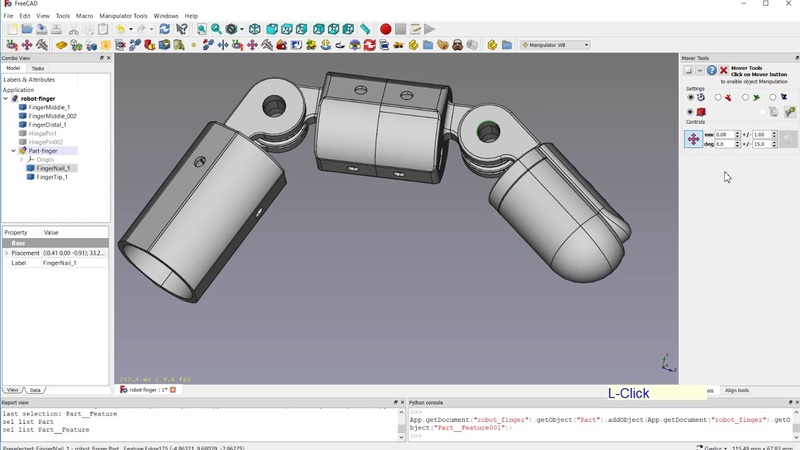The image size is (800, 450).
Task: Run macro with the play arrow icon
Action: (430, 29)
